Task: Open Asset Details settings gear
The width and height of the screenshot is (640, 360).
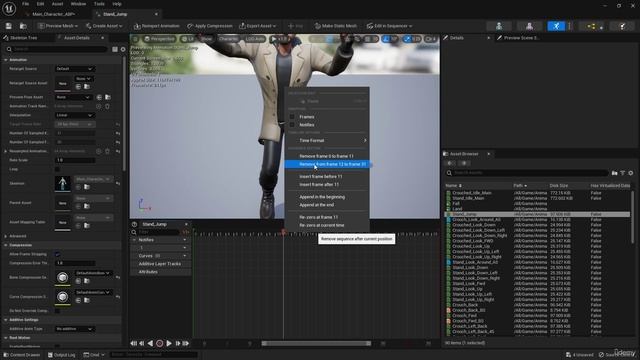Action: pos(123,49)
